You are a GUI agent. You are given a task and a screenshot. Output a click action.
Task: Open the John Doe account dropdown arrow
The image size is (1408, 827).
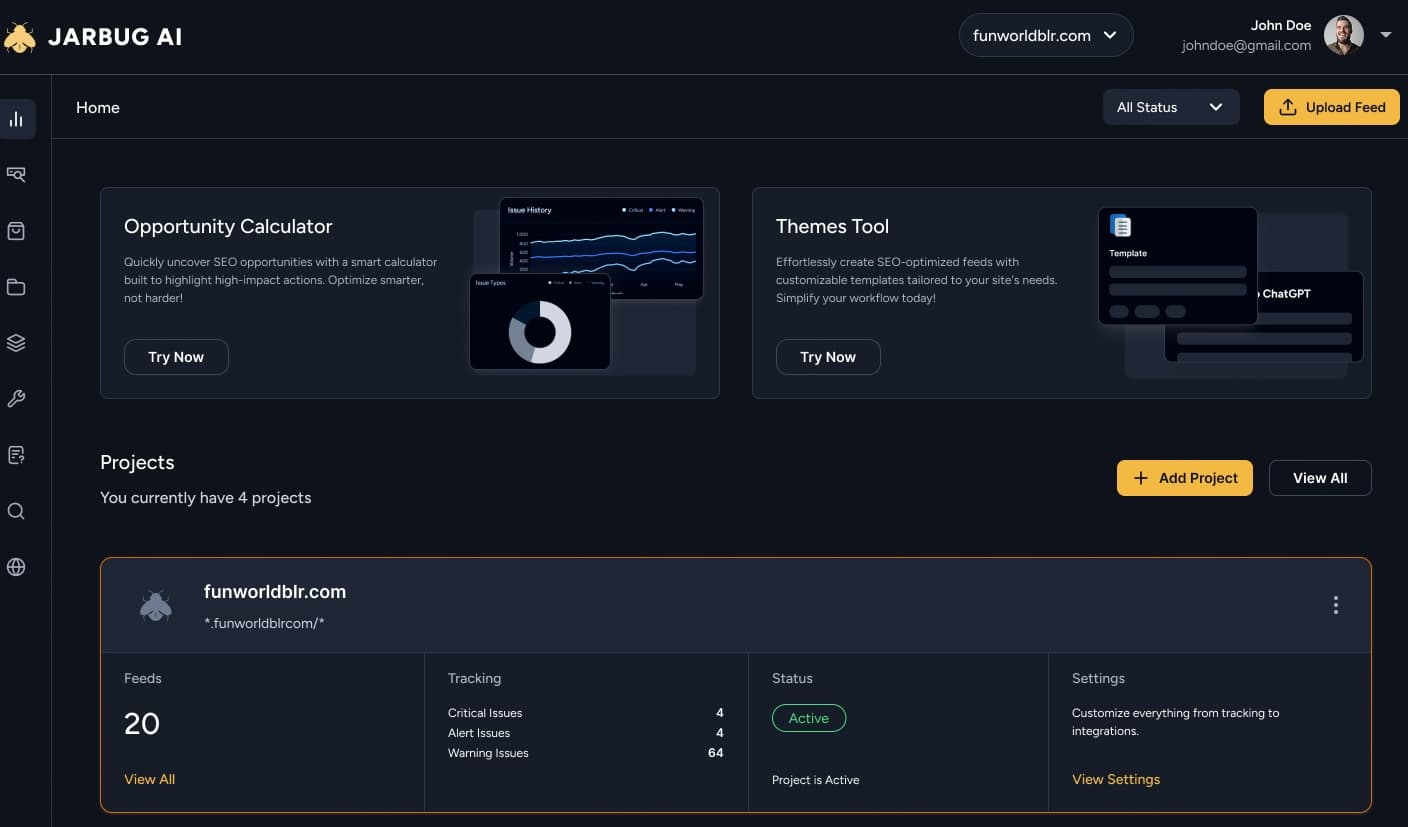(1386, 34)
